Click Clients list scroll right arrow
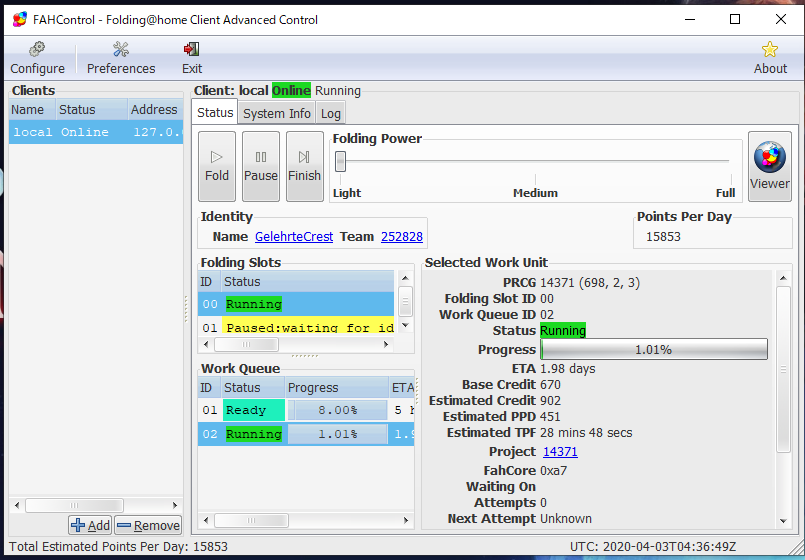The image size is (805, 560). (175, 506)
